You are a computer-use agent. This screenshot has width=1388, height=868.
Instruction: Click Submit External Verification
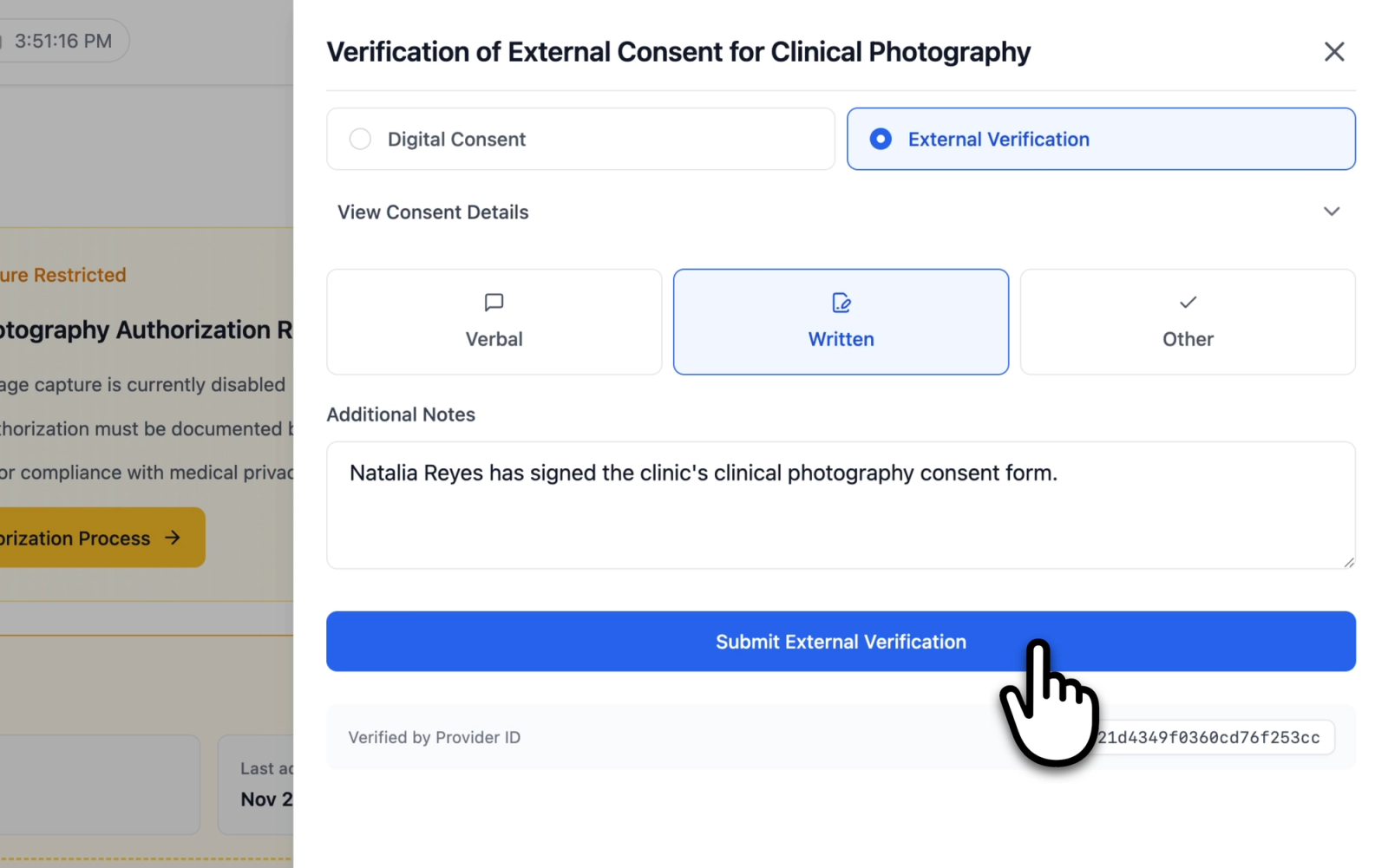point(841,642)
